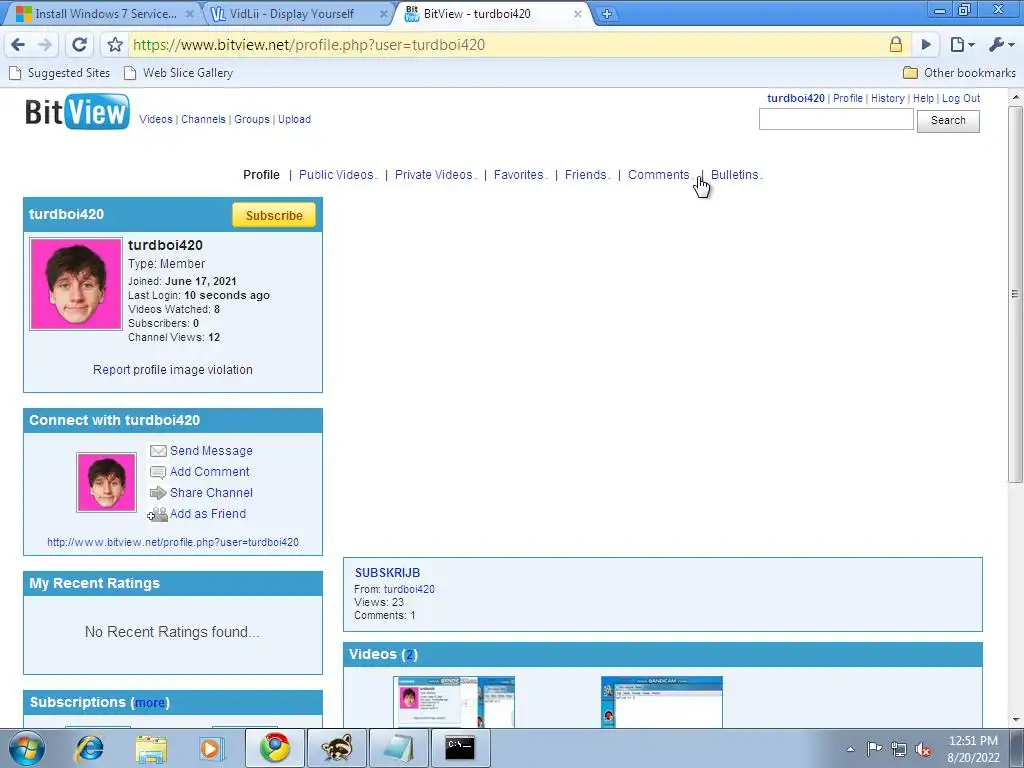Close the Install Windows 7 Service tab
The image size is (1024, 768).
point(189,14)
